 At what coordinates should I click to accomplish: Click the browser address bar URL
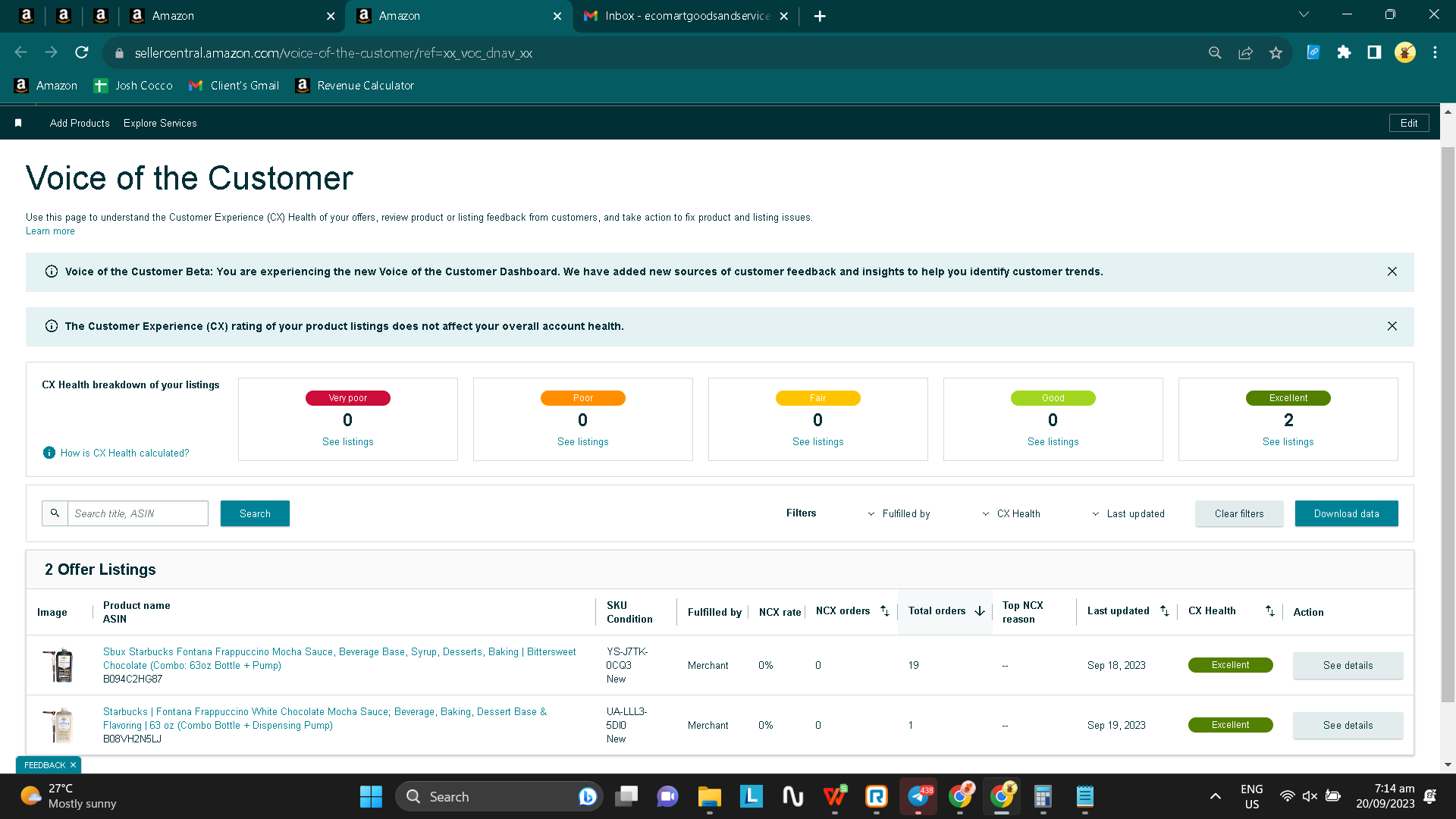pyautogui.click(x=334, y=53)
